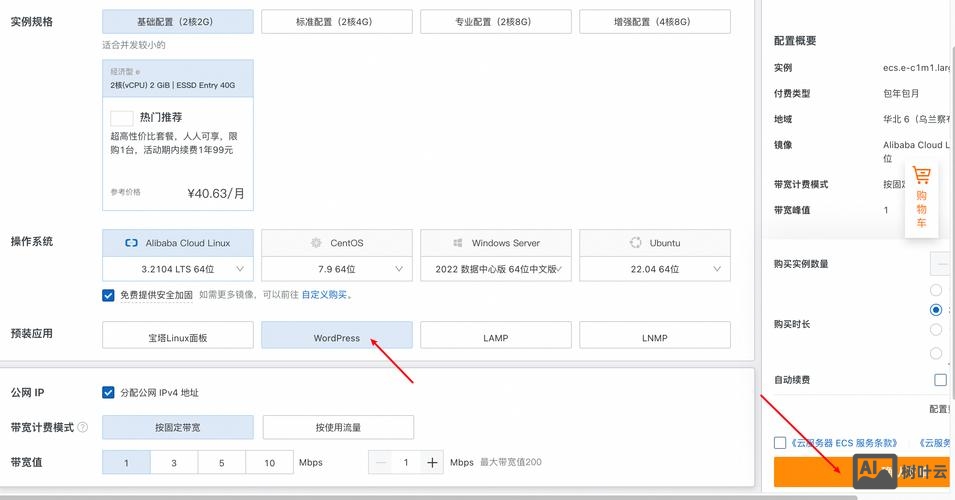The image size is (955, 500).
Task: Expand the CentOS 7.9 64位 version dropdown
Action: point(337,269)
